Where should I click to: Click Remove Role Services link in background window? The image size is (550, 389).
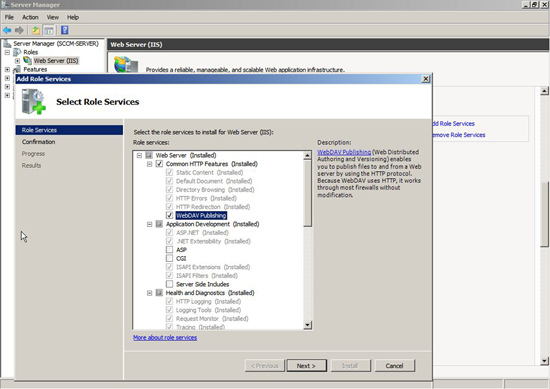click(458, 135)
